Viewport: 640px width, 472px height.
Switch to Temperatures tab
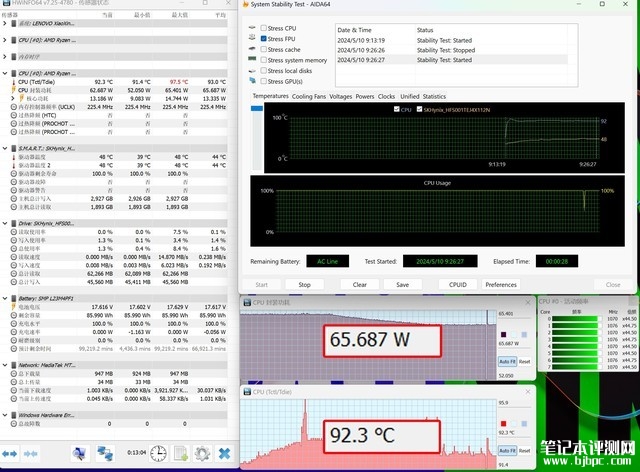pos(270,96)
